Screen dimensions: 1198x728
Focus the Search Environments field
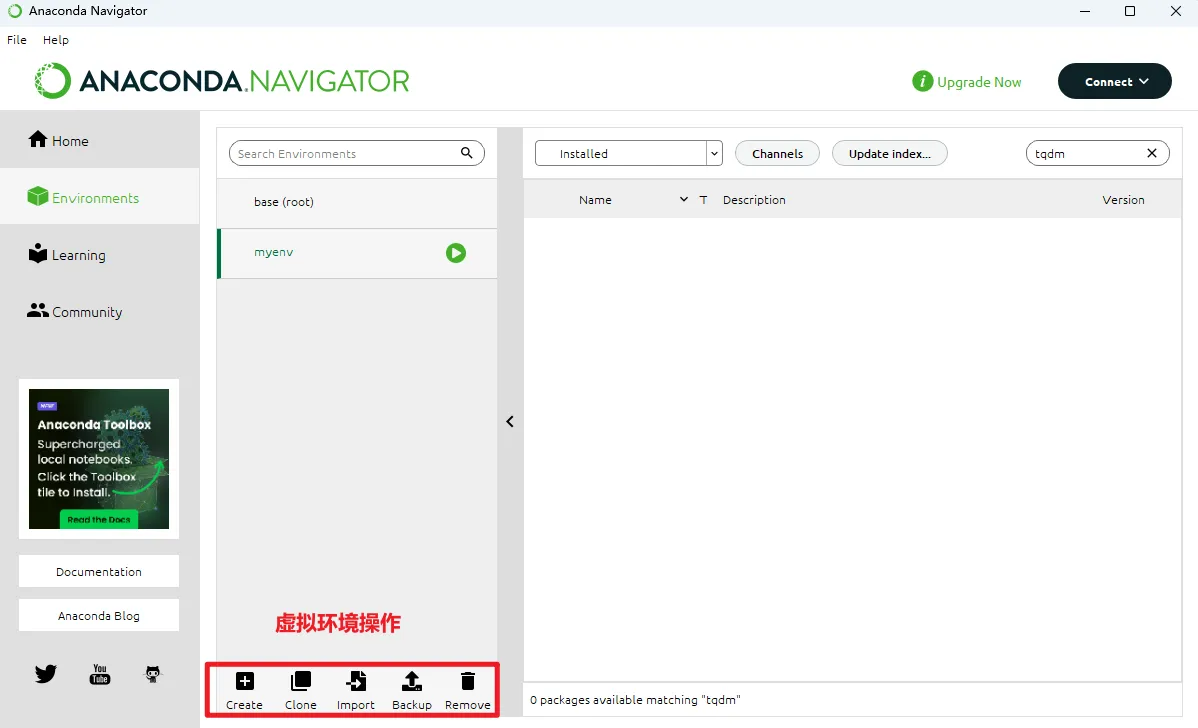pyautogui.click(x=357, y=153)
